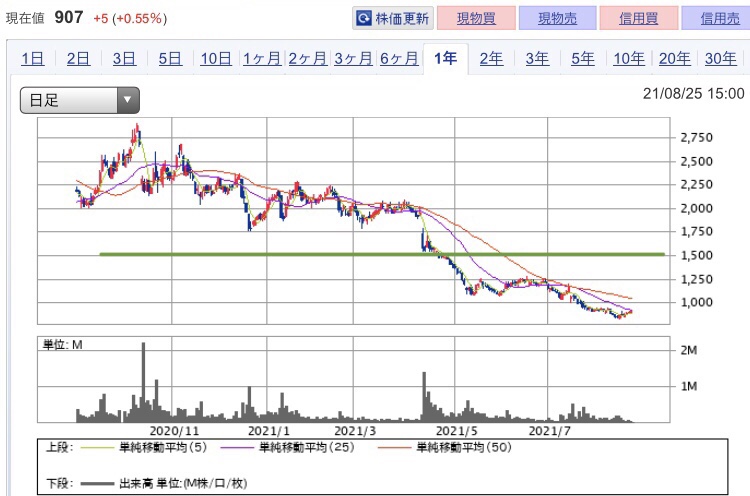Click the 1,000 price axis label
This screenshot has width=750, height=496.
(696, 302)
